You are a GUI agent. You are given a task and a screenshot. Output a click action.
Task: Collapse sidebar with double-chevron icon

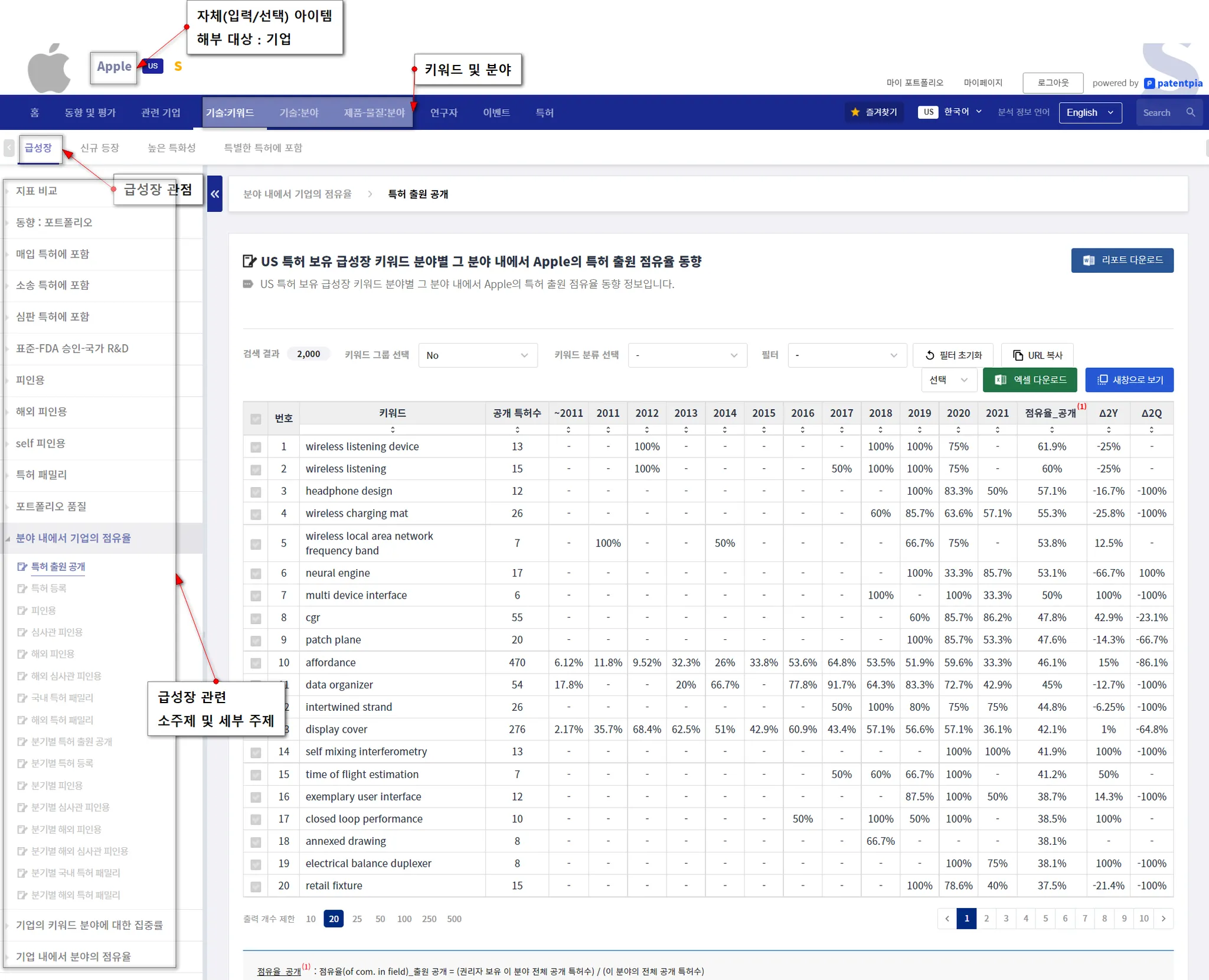pos(215,194)
